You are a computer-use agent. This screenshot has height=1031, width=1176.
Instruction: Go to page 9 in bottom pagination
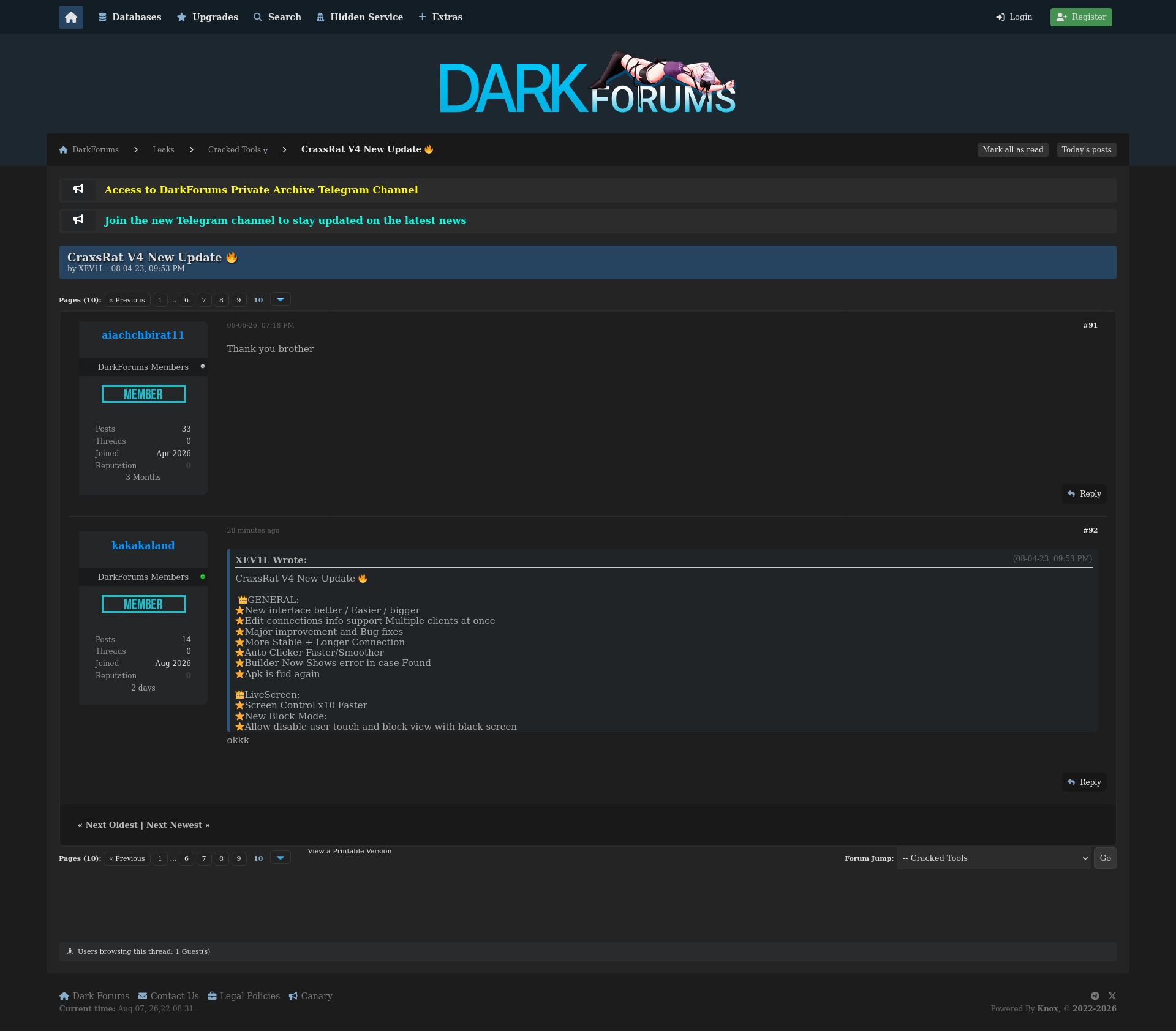(239, 858)
